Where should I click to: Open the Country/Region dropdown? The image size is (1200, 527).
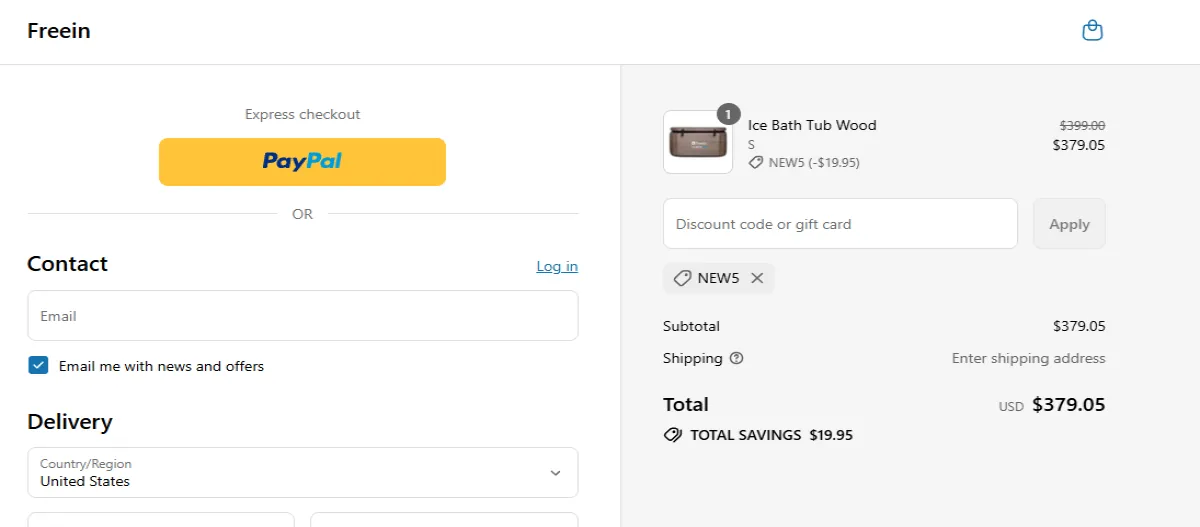pyautogui.click(x=302, y=472)
